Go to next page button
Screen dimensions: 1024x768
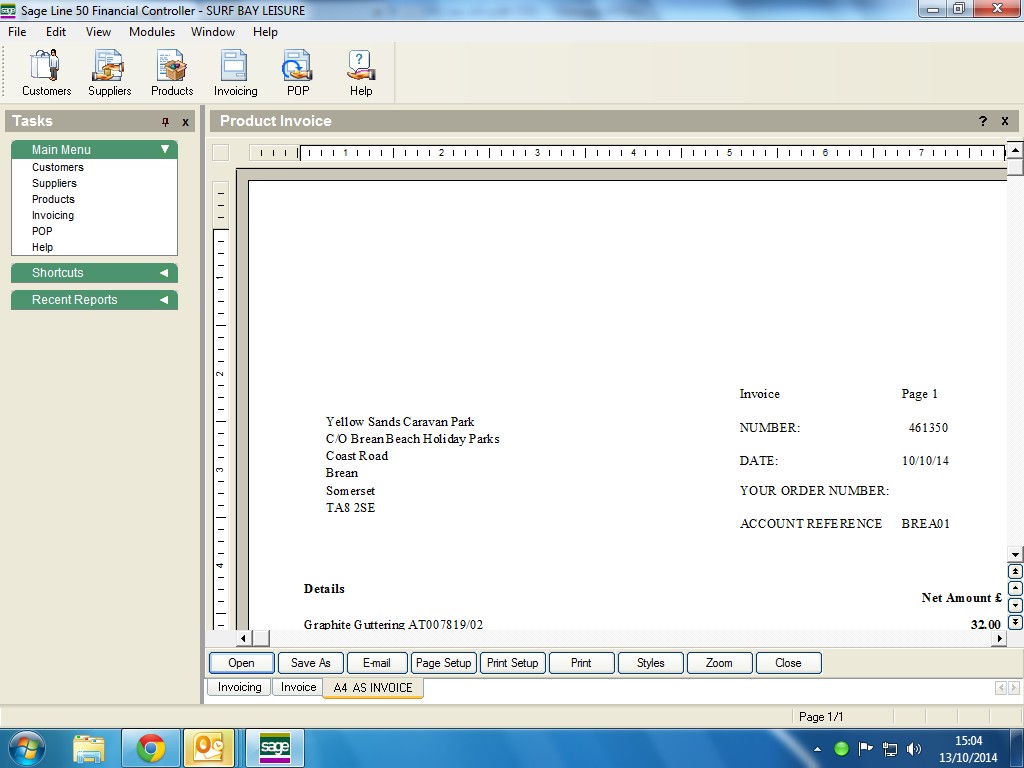coord(1015,605)
